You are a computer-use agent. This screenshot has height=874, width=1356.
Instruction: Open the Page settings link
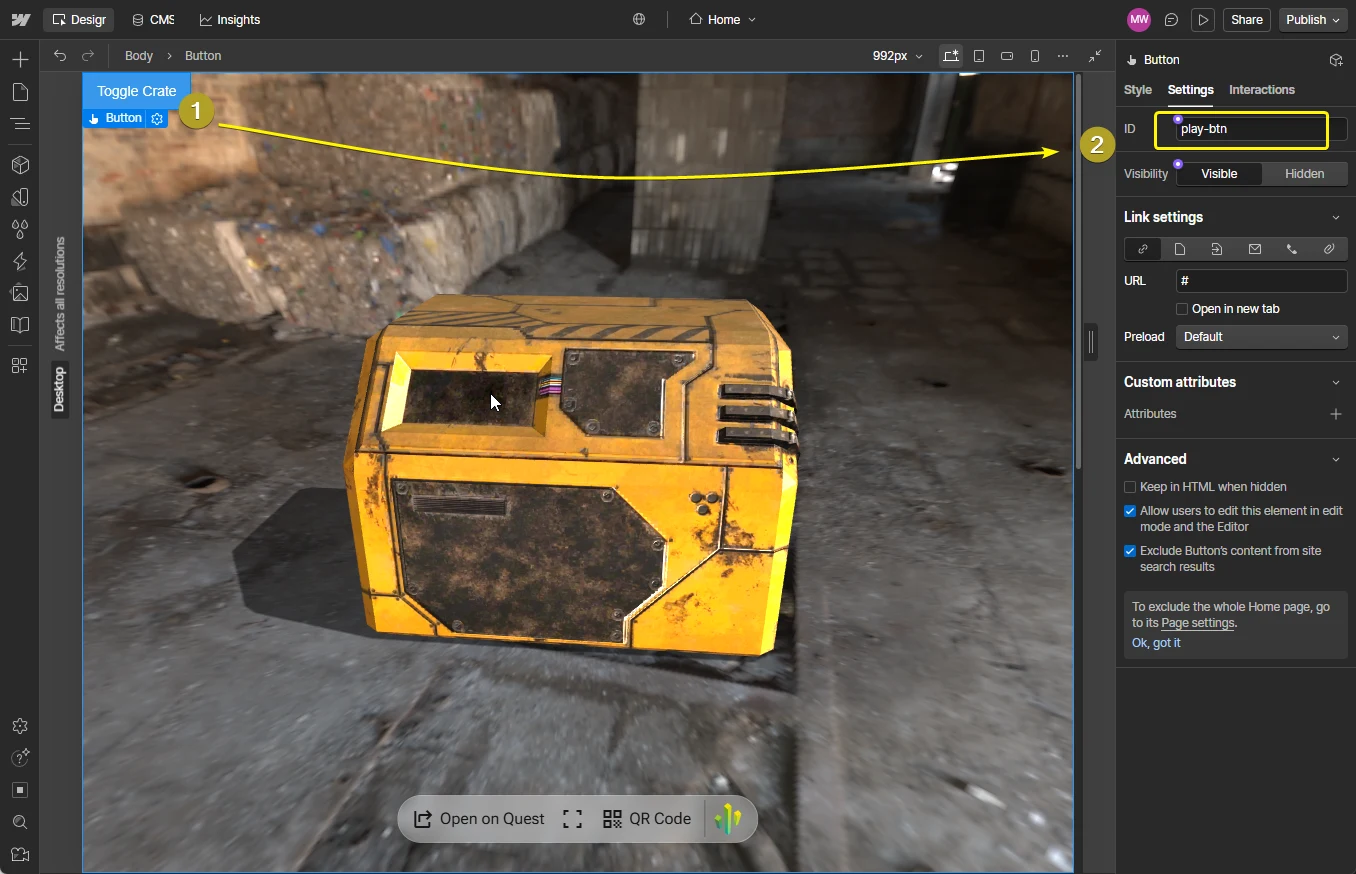(x=1198, y=623)
